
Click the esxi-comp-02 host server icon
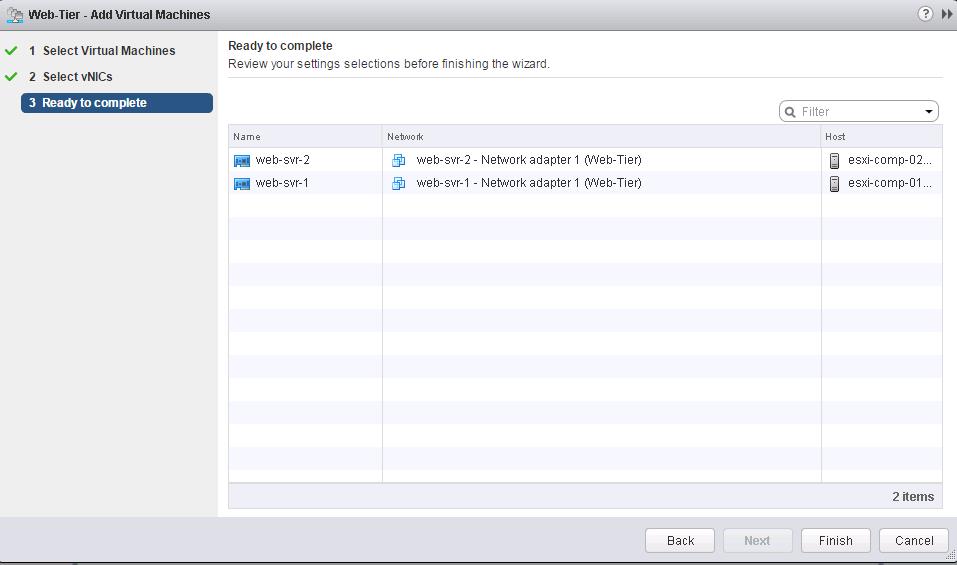point(834,160)
